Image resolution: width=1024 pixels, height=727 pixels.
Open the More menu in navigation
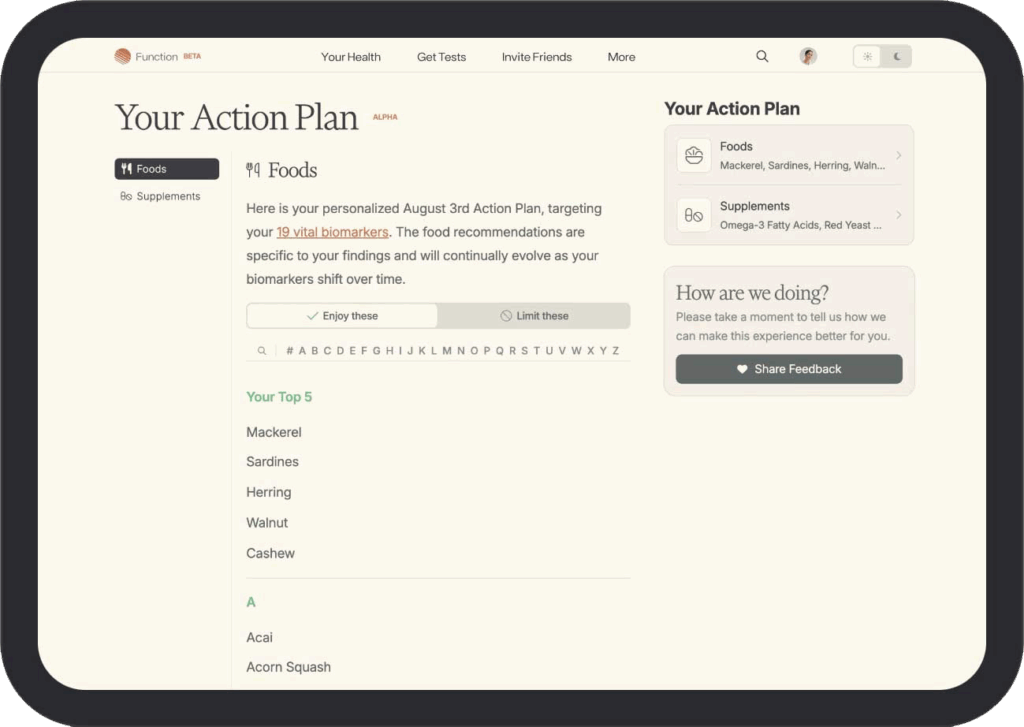(x=621, y=57)
